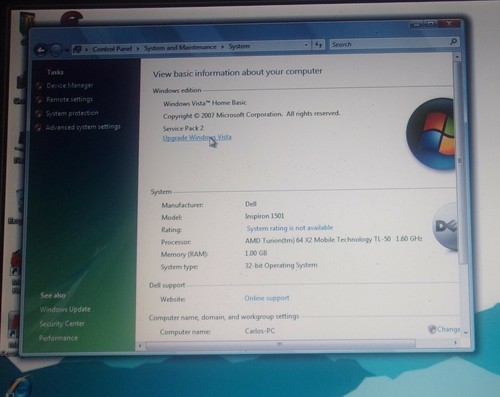Open Device Manager from Tasks

pos(70,86)
